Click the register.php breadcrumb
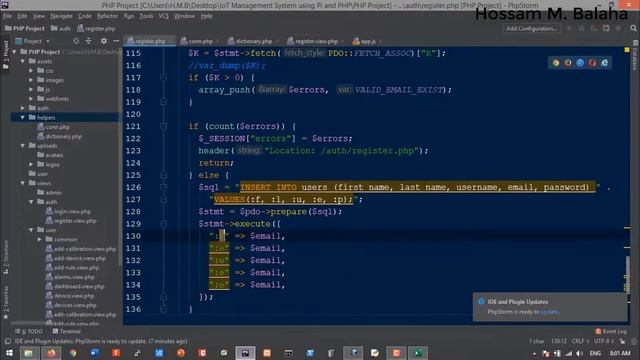Image resolution: width=640 pixels, height=360 pixels. (x=97, y=29)
